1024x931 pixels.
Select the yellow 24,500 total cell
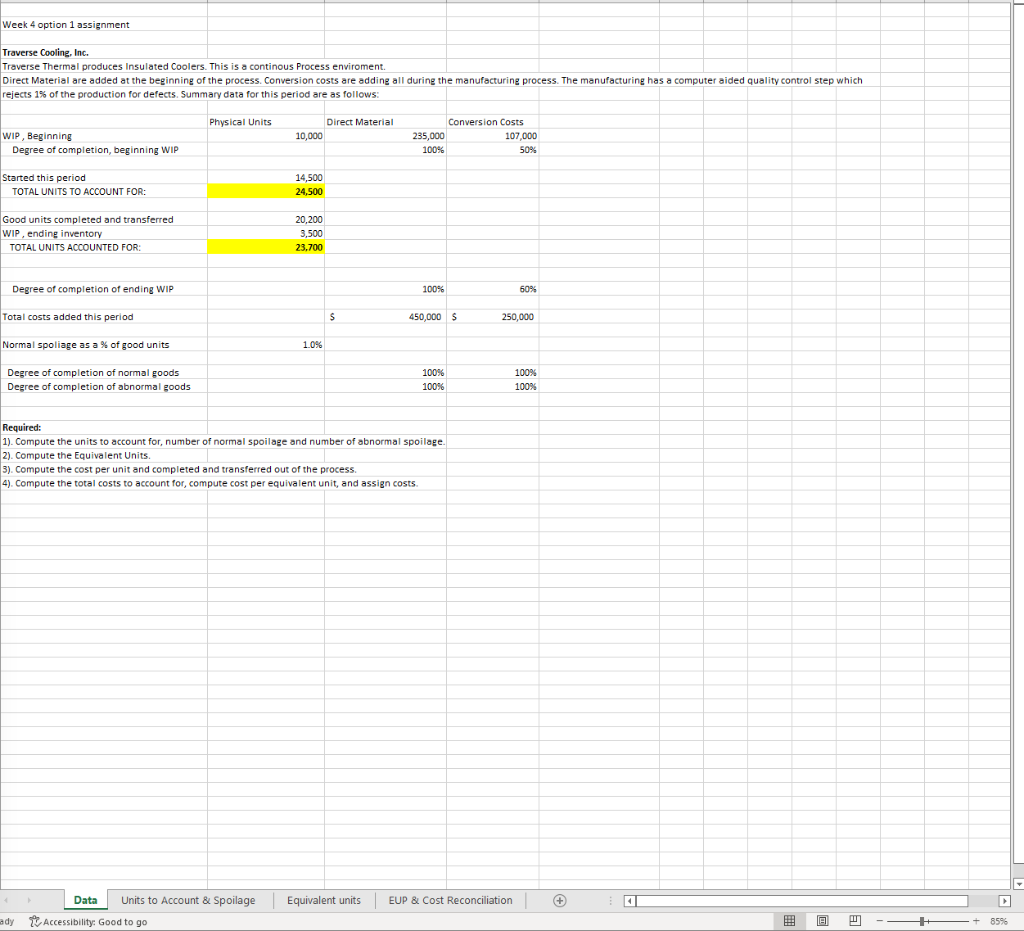(266, 191)
